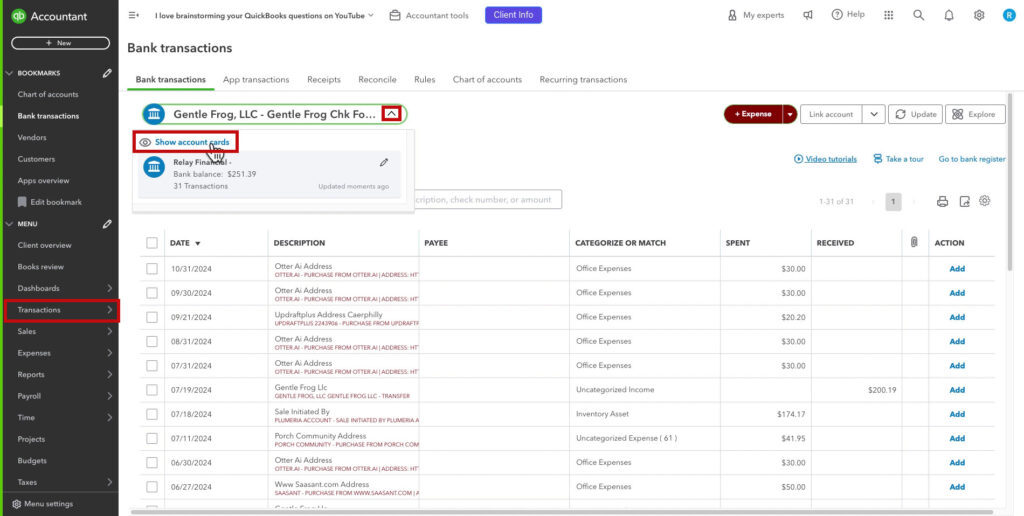
Task: Open Link account dropdown arrow
Action: point(874,114)
